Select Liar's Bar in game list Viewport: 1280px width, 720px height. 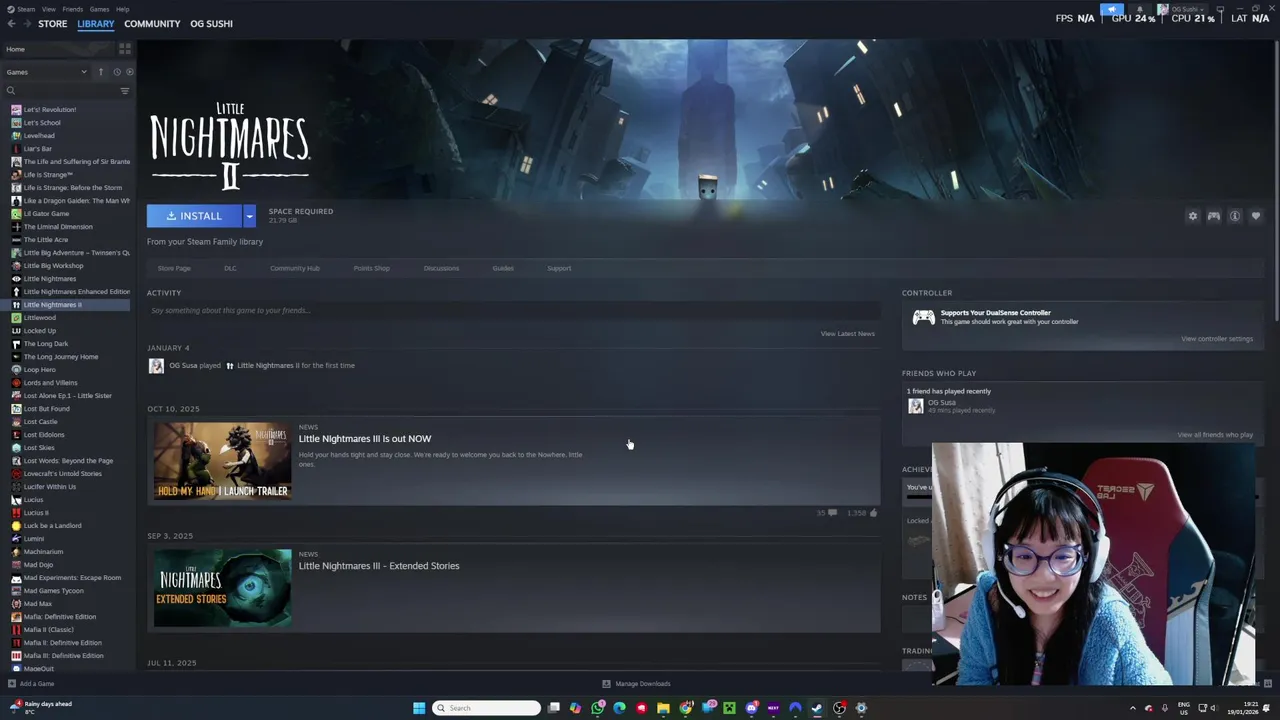tap(38, 149)
